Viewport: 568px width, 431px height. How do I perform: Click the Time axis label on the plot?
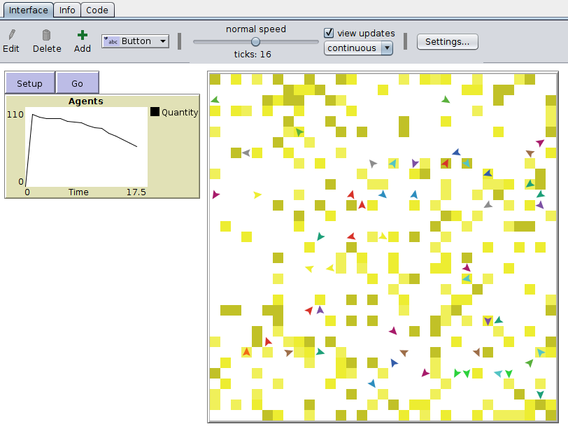click(x=79, y=192)
